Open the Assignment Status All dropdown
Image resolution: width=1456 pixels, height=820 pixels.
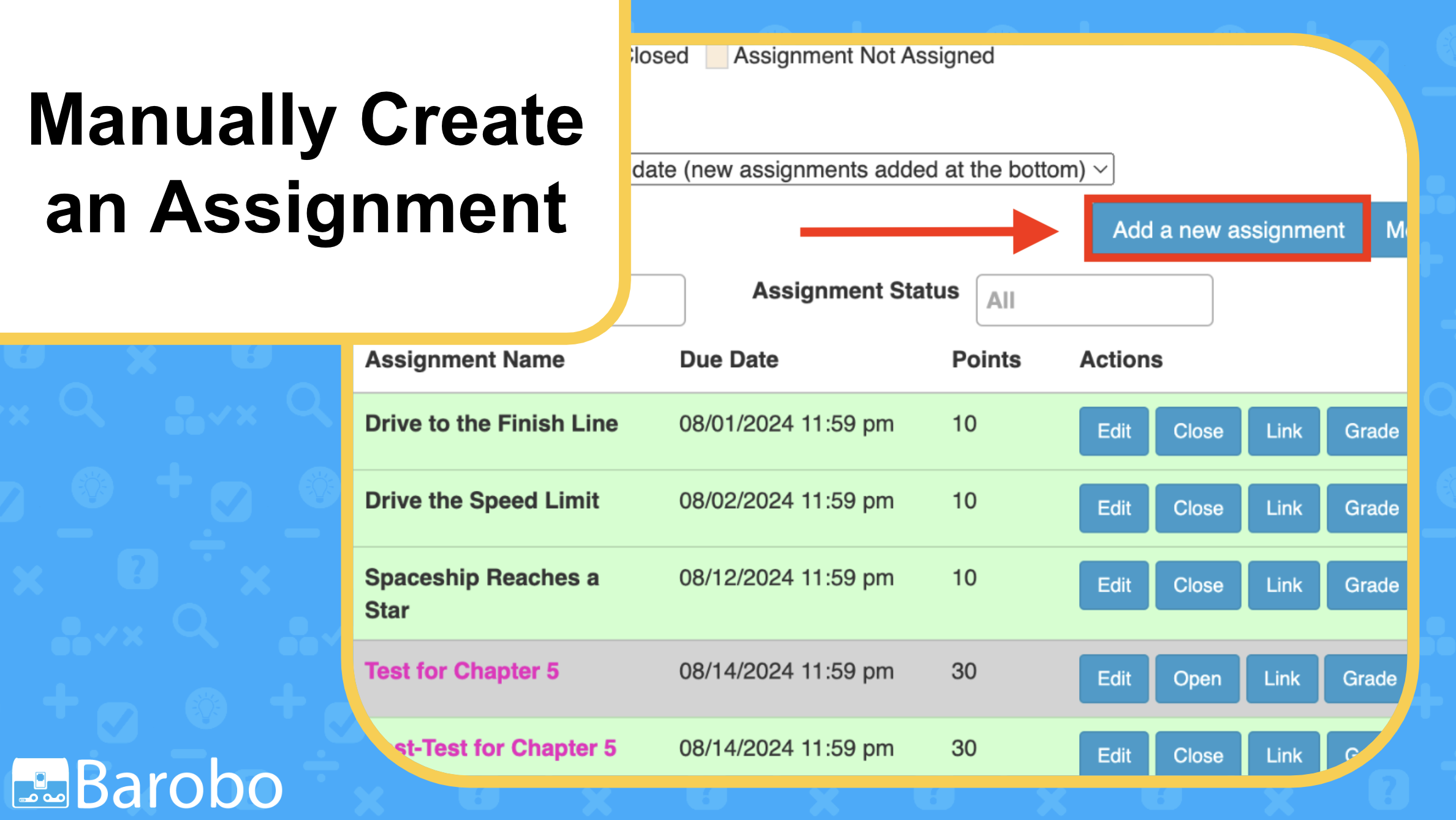1094,300
